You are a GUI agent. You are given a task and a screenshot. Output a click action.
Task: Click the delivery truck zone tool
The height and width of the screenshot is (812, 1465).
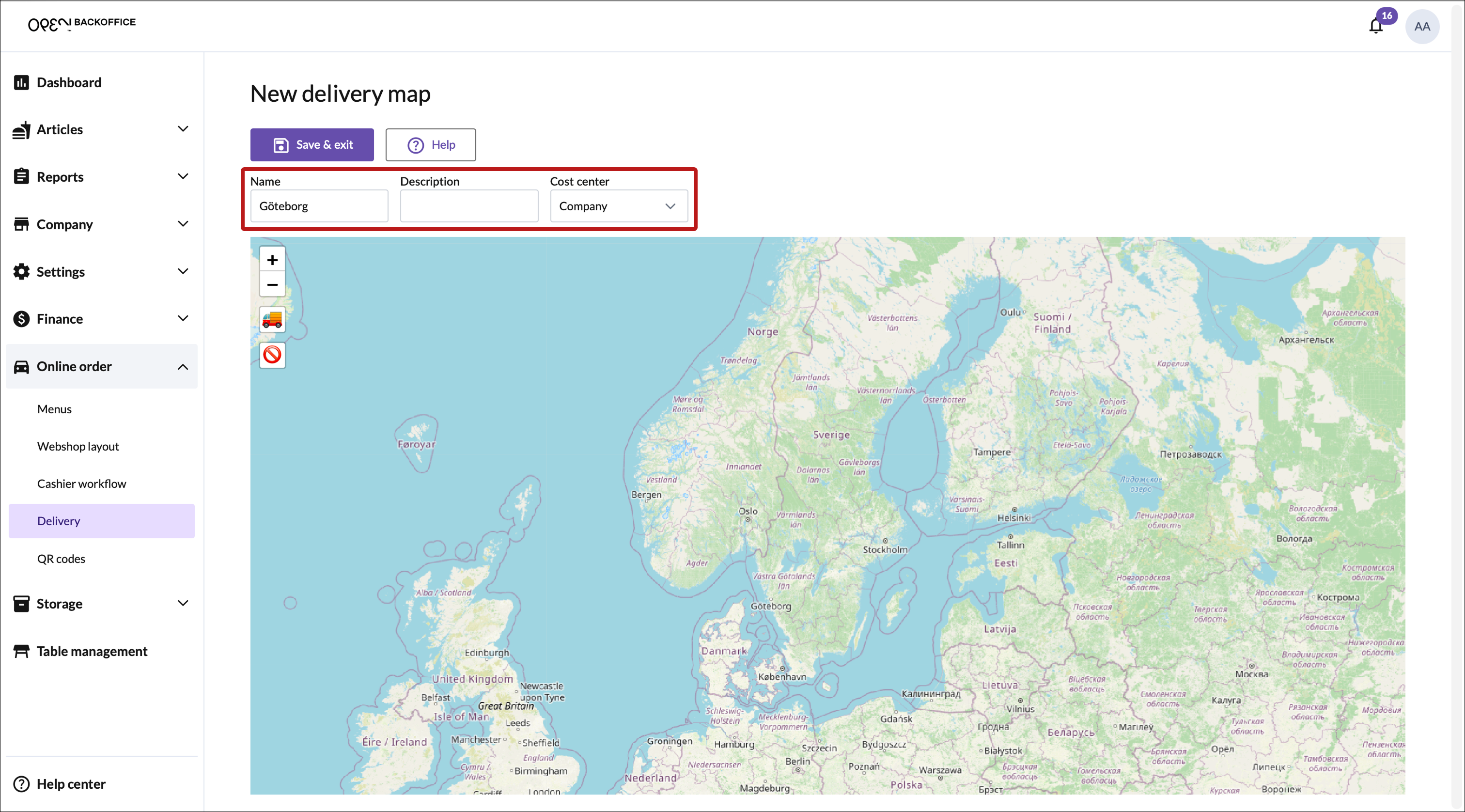[272, 319]
